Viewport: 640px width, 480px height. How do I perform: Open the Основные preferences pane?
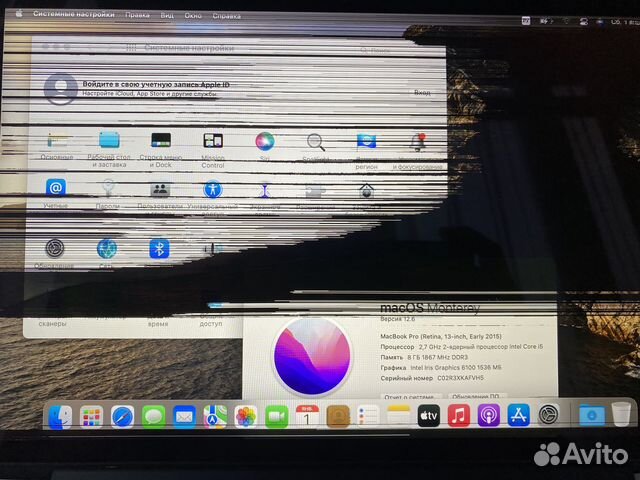[57, 147]
